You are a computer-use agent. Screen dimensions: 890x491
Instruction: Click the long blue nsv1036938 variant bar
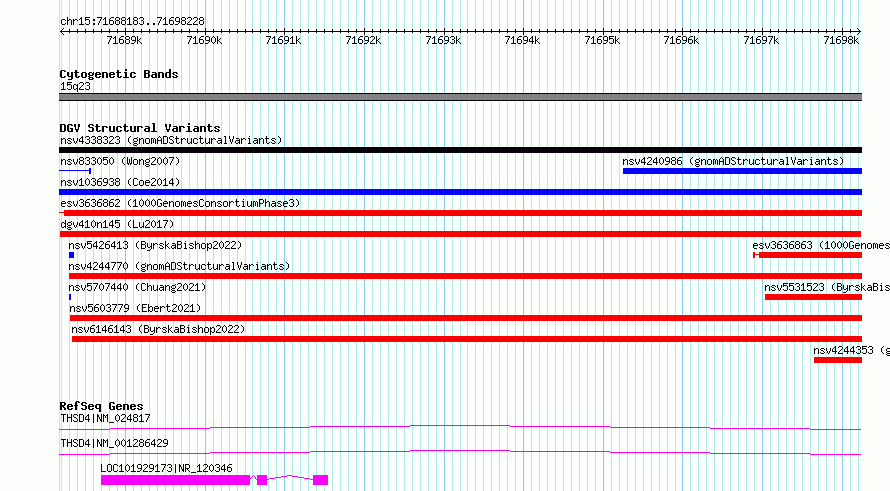pos(460,192)
